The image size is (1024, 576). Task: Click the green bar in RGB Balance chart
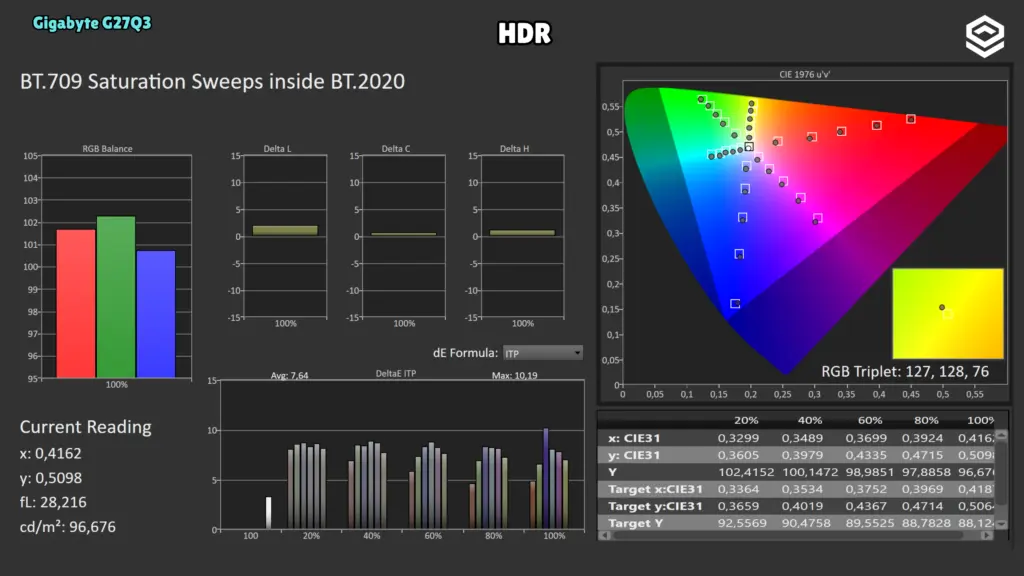click(x=116, y=297)
